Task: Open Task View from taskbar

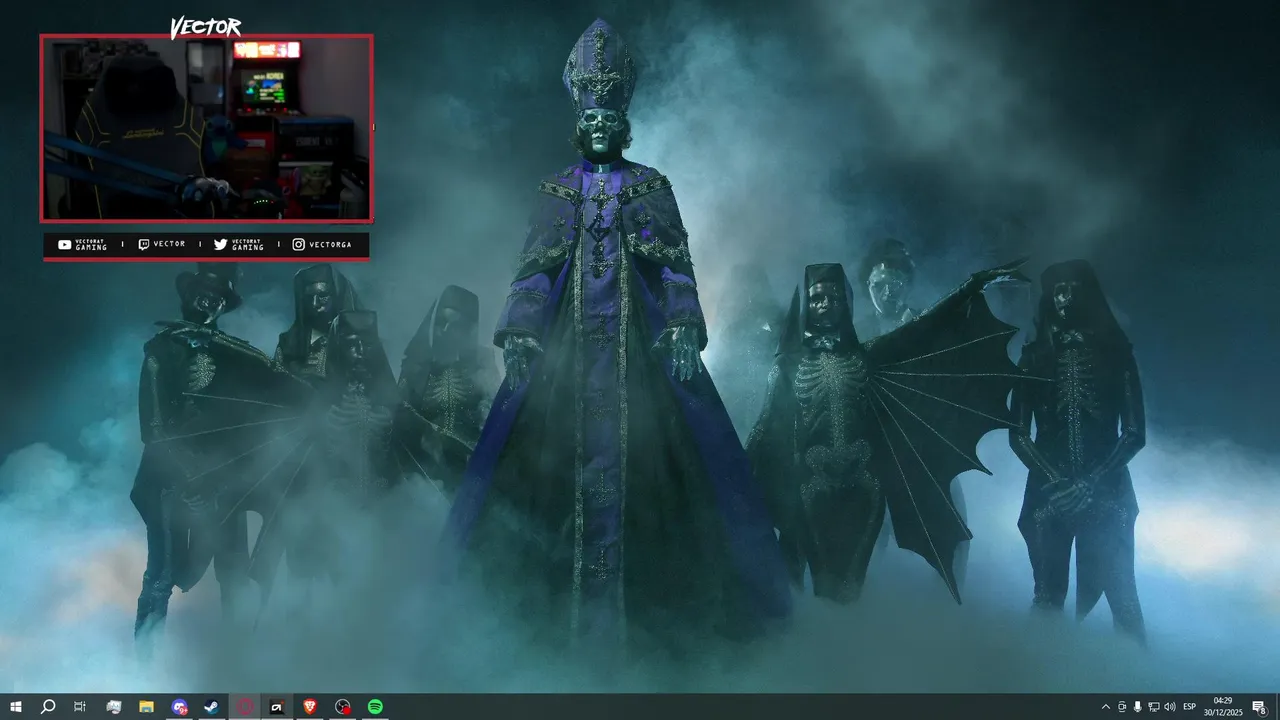Action: click(x=80, y=707)
